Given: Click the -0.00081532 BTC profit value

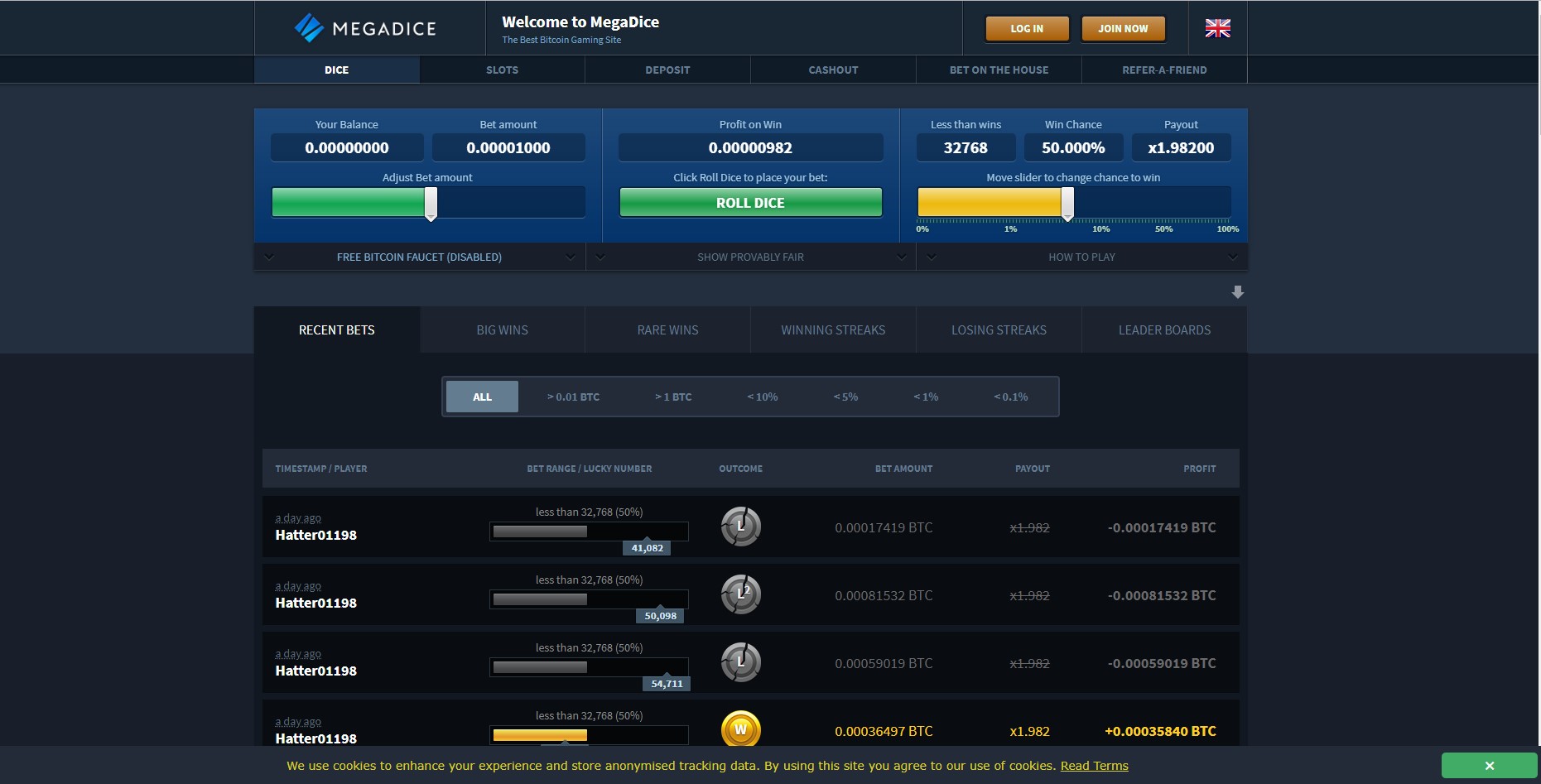Looking at the screenshot, I should (x=1162, y=596).
